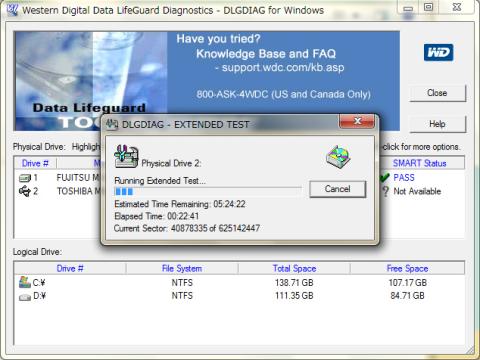480x360 pixels.
Task: Click the main window's WD title bar icon
Action: pyautogui.click(x=12, y=10)
